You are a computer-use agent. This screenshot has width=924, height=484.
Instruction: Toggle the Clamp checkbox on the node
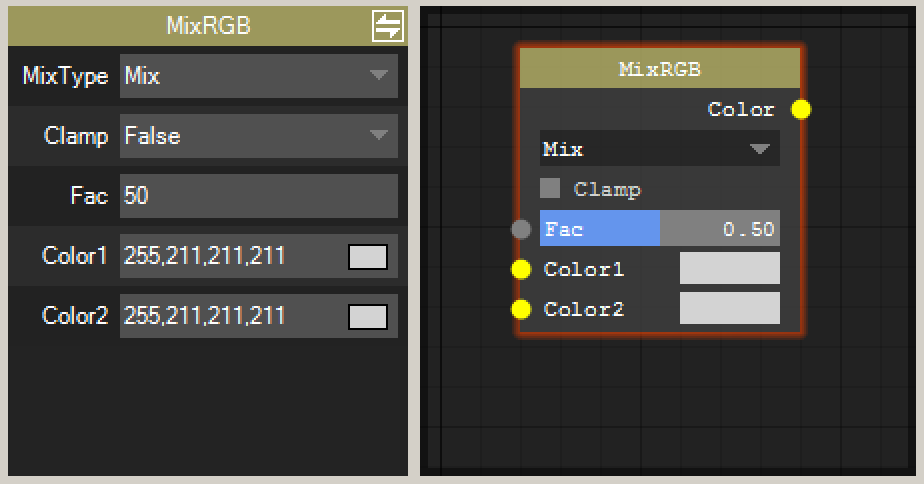[x=550, y=188]
